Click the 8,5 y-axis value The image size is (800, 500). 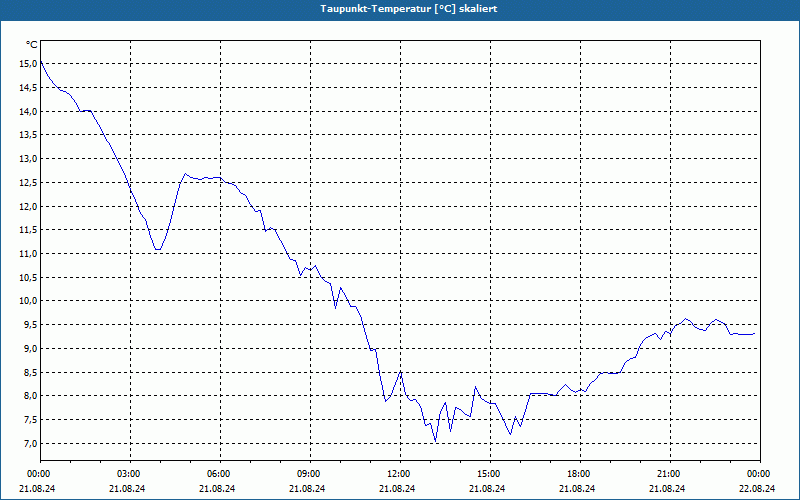(31, 372)
